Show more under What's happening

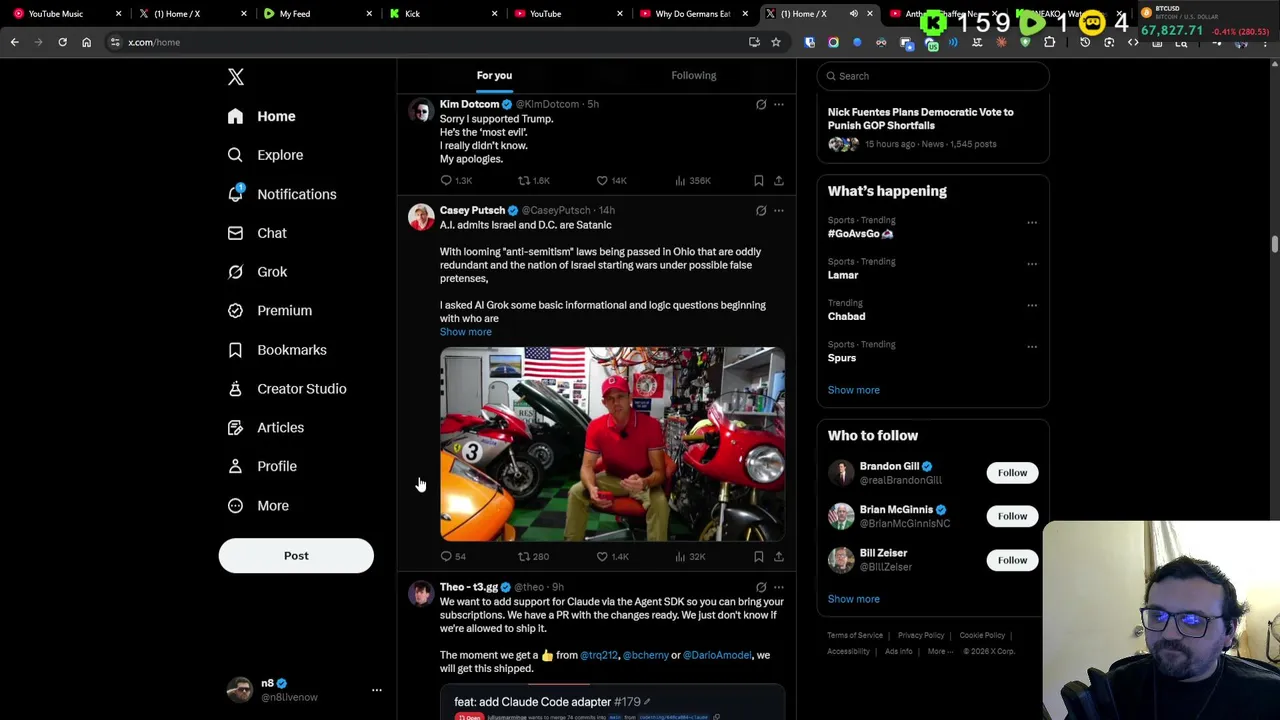853,390
